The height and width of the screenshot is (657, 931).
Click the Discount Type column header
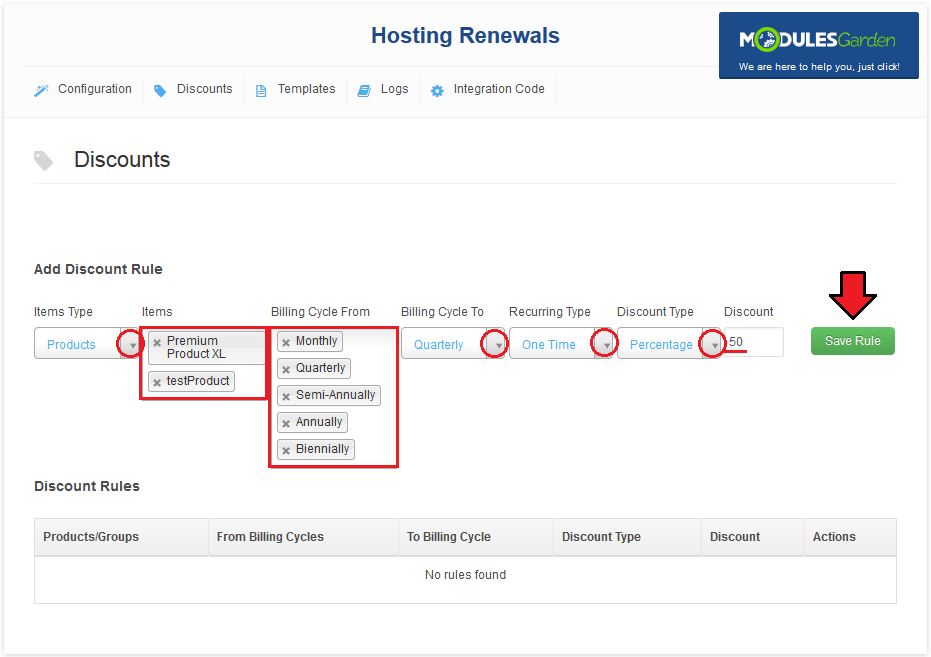(x=628, y=537)
